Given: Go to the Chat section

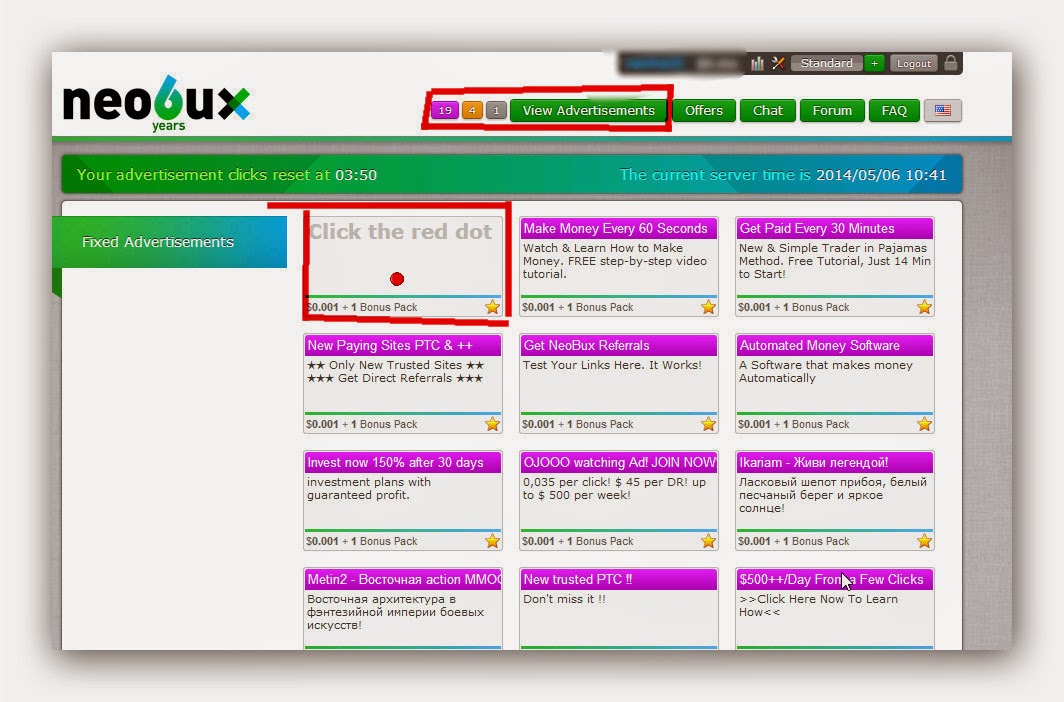Looking at the screenshot, I should tap(767, 111).
